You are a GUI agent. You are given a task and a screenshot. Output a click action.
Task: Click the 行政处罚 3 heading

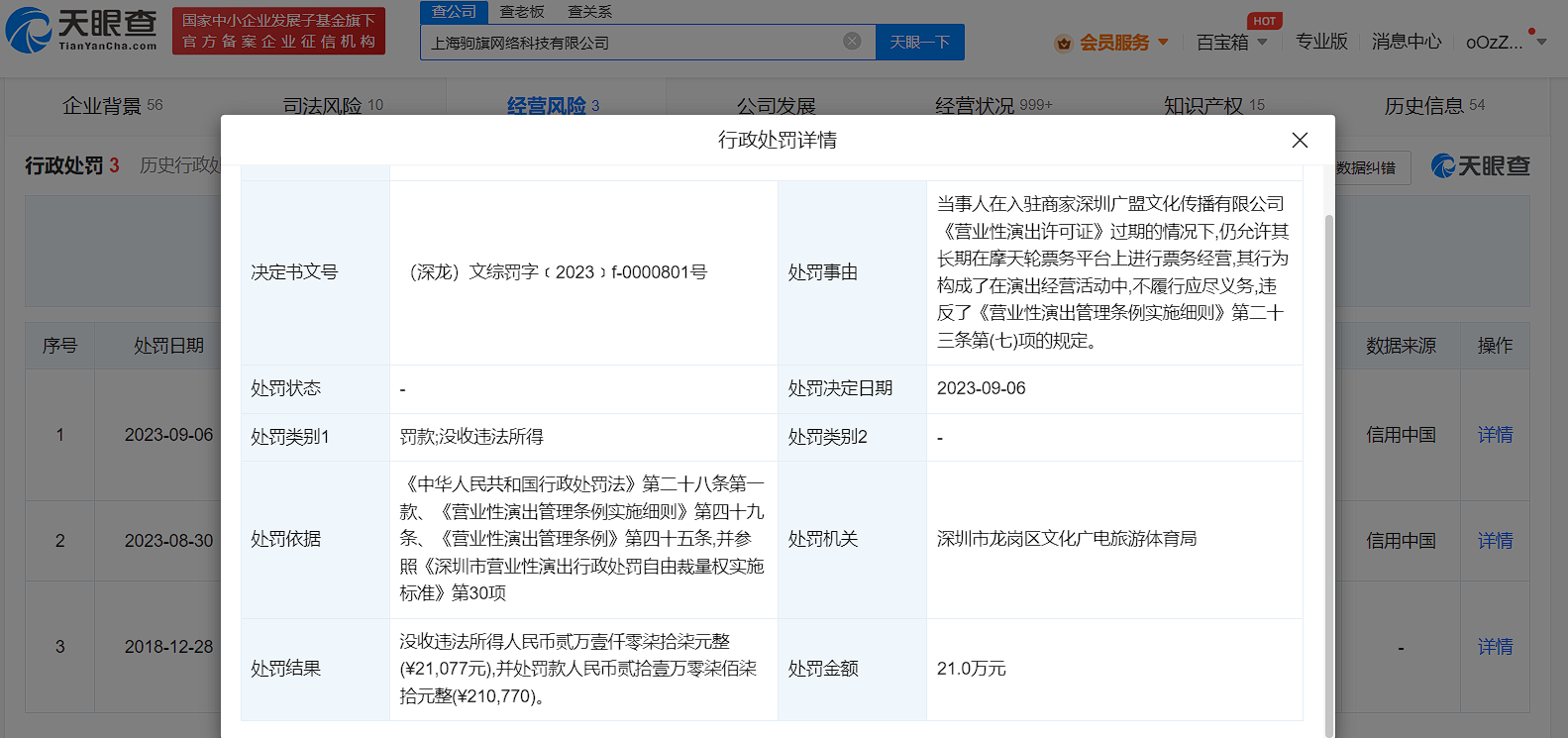tap(71, 165)
